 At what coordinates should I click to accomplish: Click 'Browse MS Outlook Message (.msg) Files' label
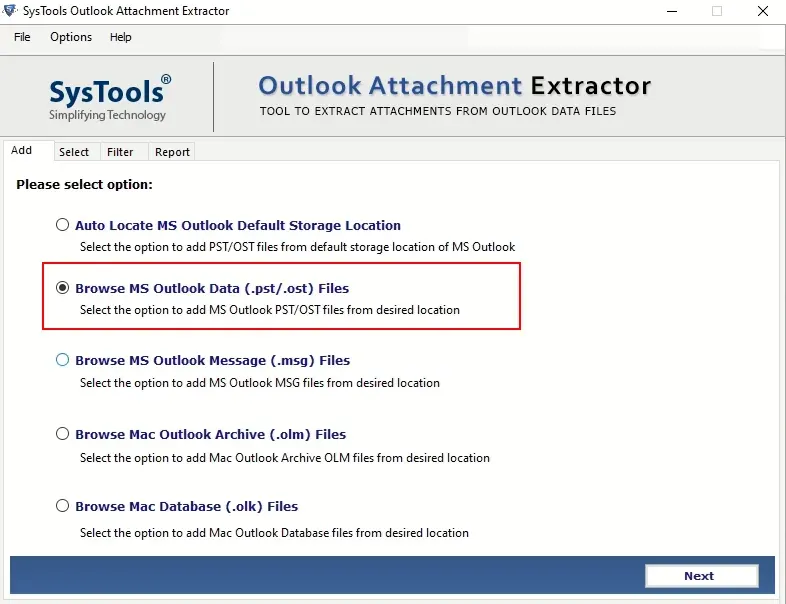(213, 360)
